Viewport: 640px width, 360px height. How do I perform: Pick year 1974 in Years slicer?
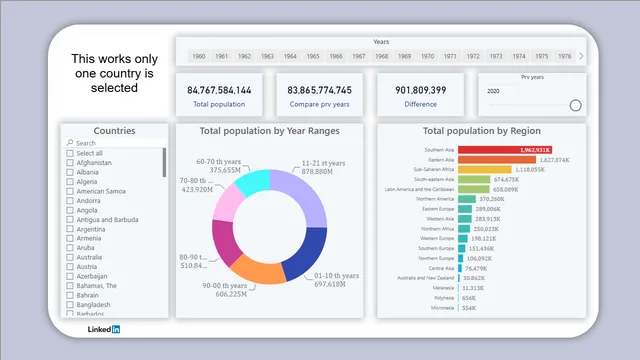coord(519,56)
